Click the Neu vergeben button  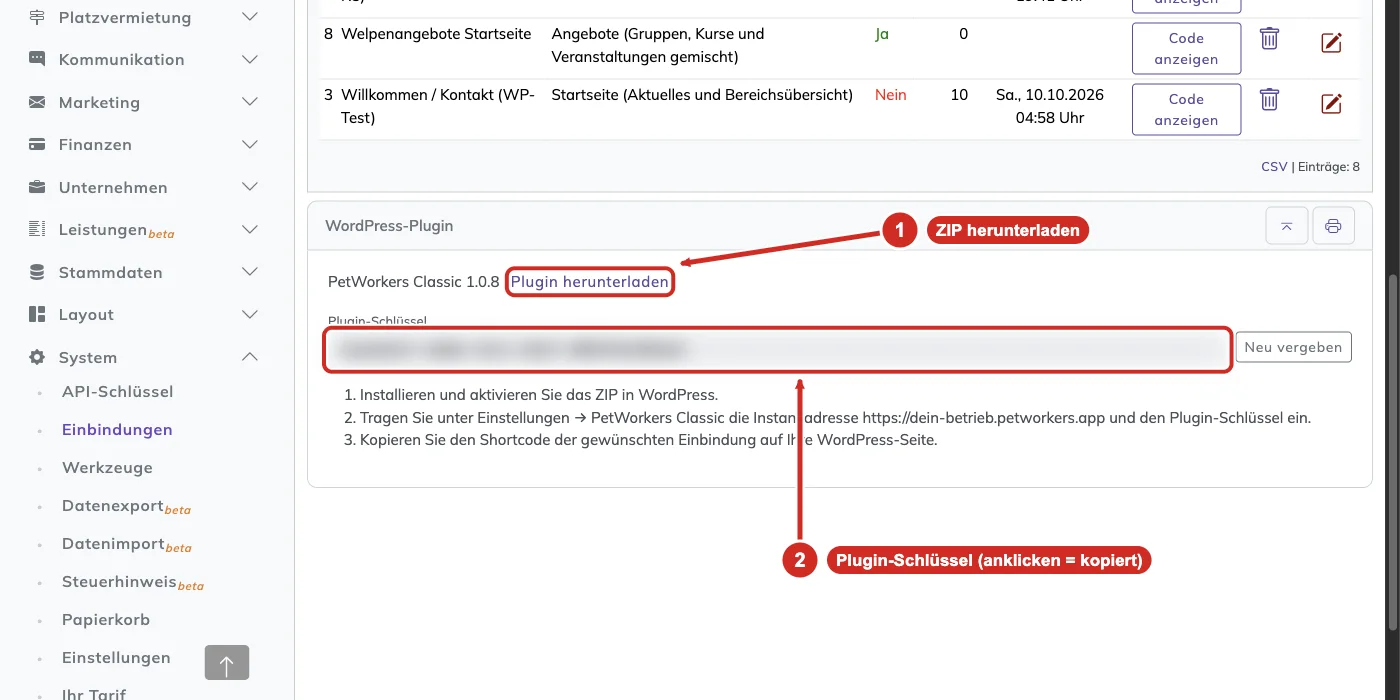point(1293,347)
